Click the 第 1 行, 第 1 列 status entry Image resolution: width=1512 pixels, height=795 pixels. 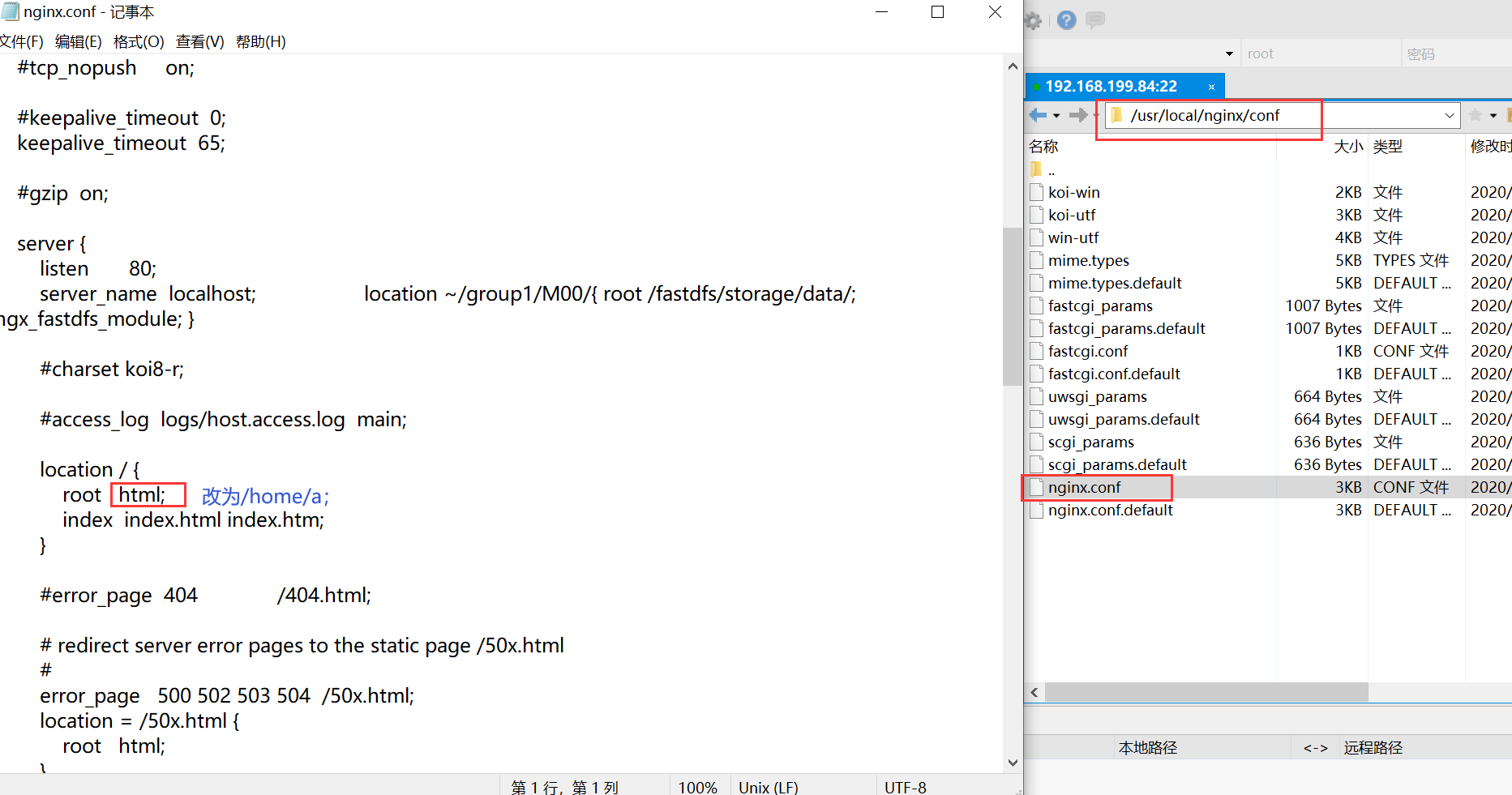coord(564,787)
